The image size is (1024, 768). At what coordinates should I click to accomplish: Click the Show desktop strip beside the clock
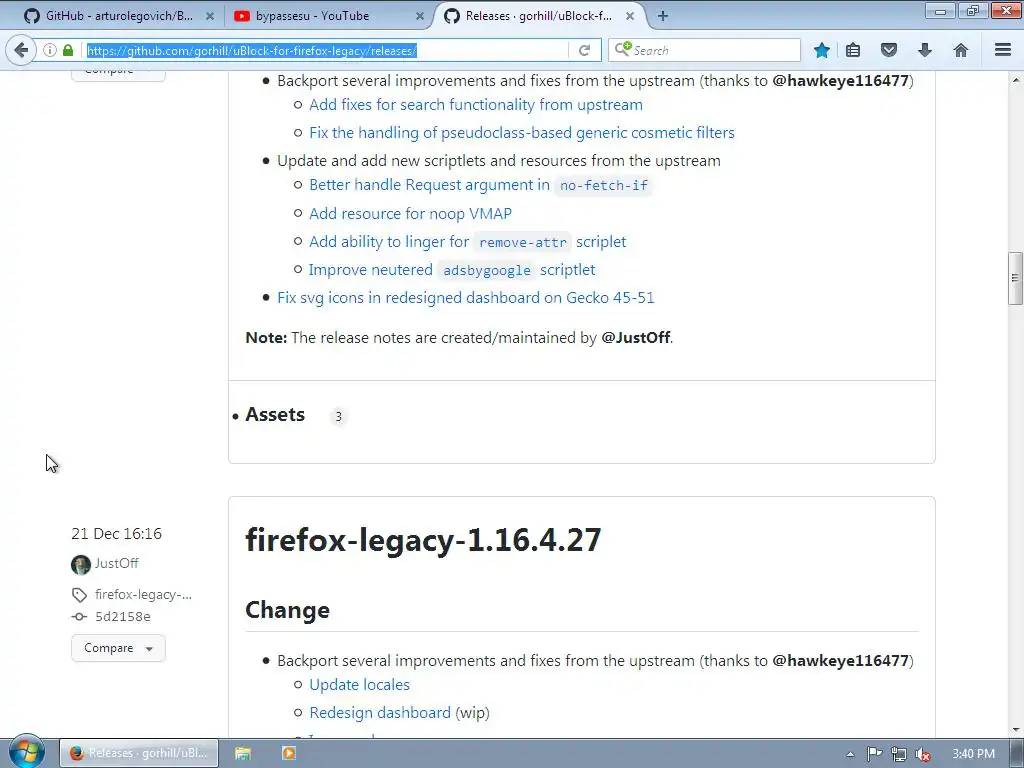tap(1017, 754)
